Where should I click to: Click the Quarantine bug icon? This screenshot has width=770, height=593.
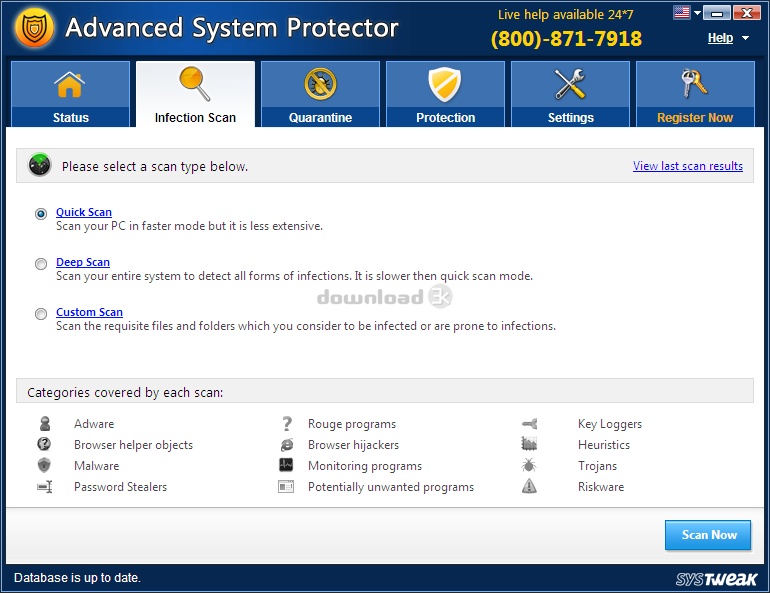(320, 84)
